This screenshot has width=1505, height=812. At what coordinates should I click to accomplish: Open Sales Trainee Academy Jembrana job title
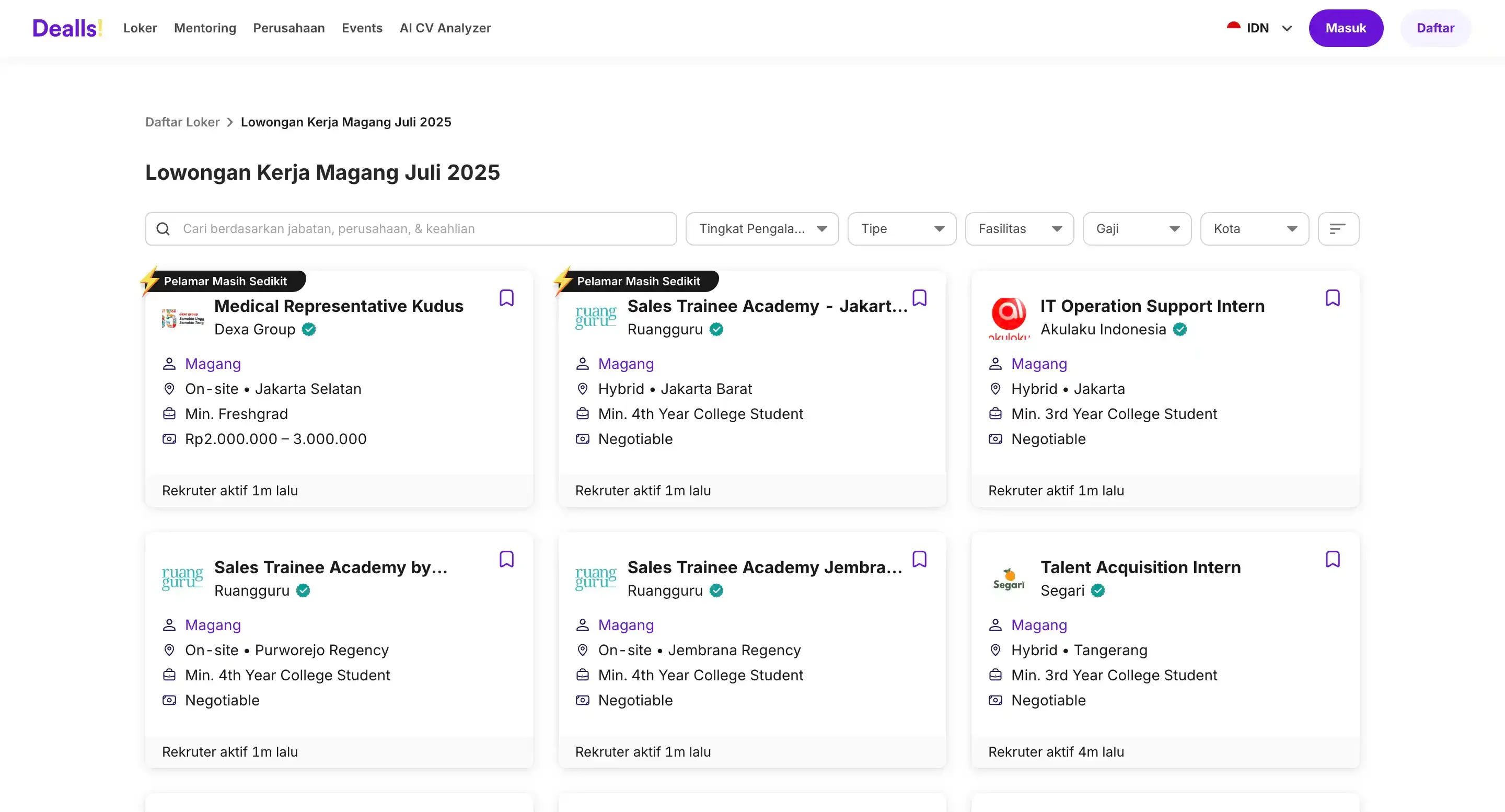pyautogui.click(x=765, y=567)
